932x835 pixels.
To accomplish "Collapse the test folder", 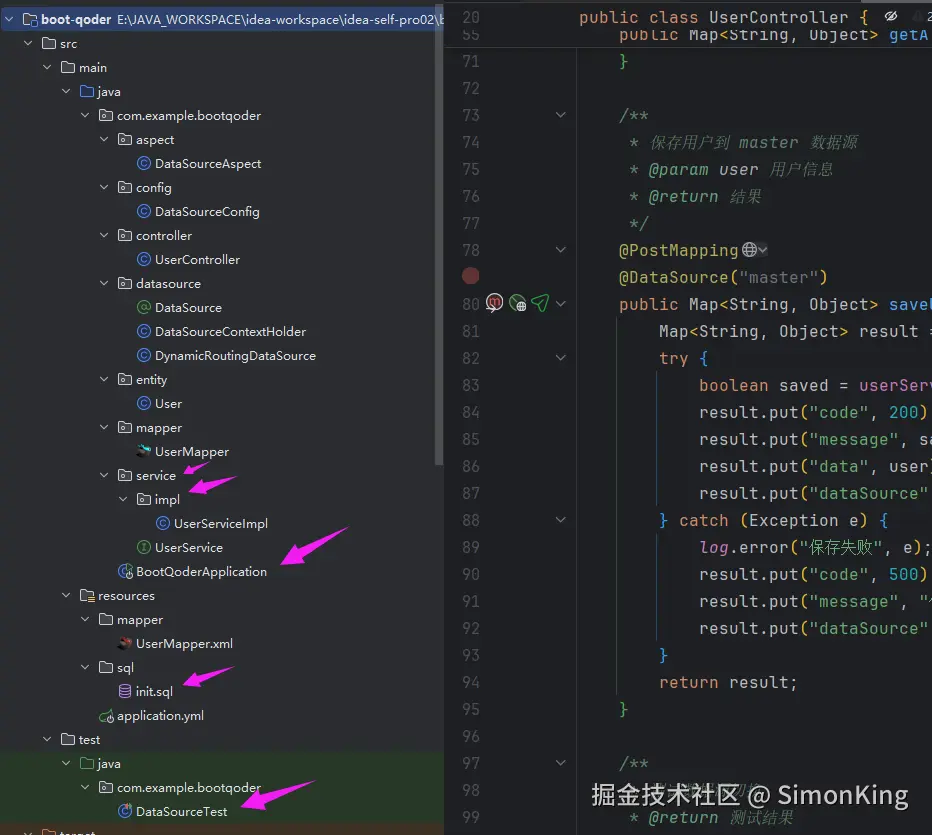I will pos(47,739).
